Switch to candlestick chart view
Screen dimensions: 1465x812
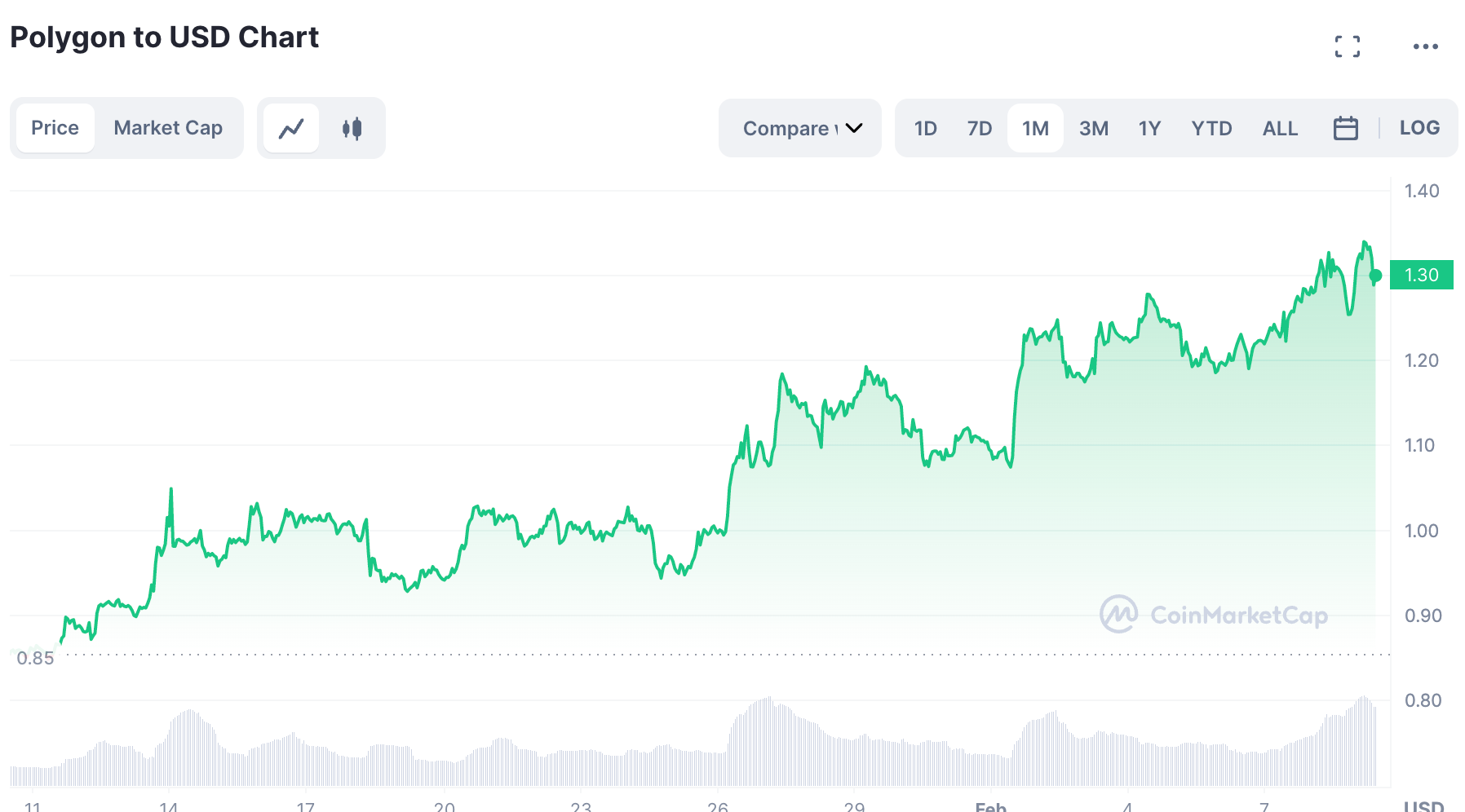[x=352, y=128]
